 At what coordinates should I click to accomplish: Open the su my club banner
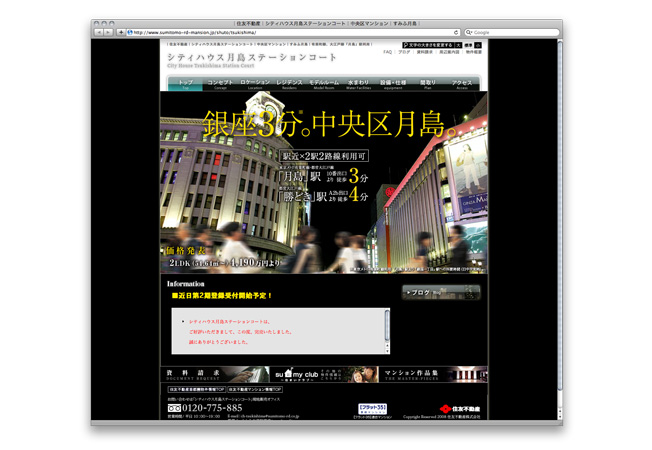[x=296, y=375]
